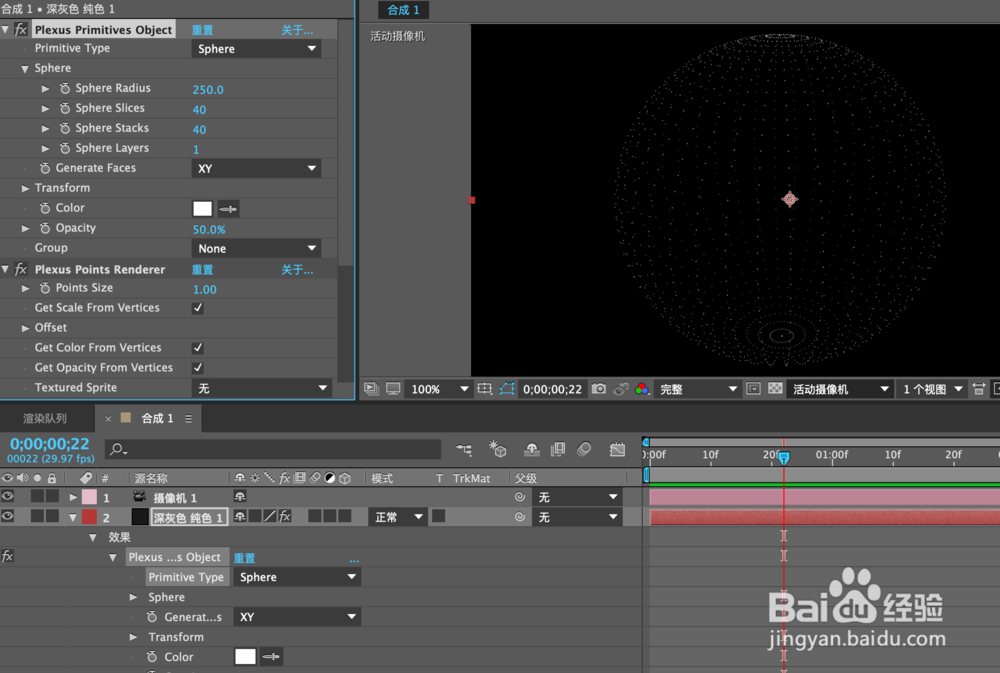Click 关于... for Plexus Primitives Object

click(297, 30)
